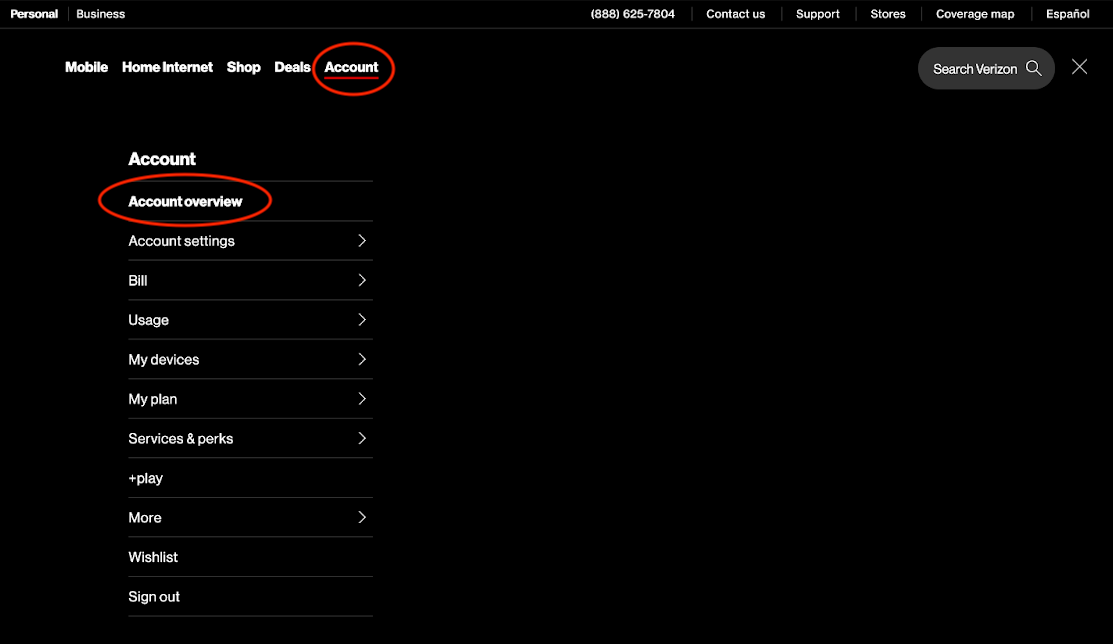Open the Stores link

pos(888,13)
